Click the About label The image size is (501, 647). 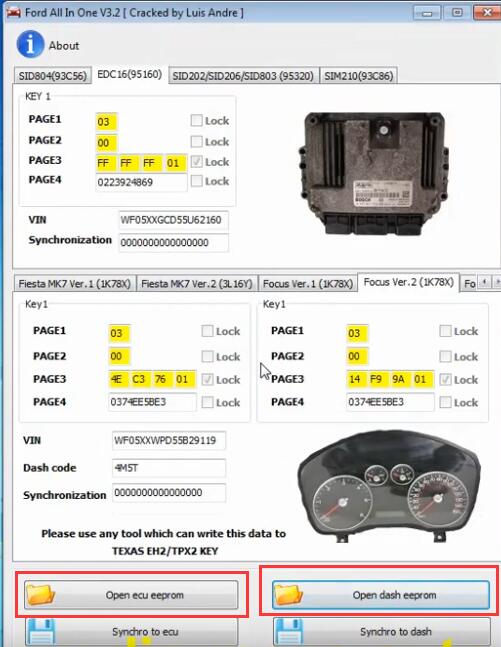(64, 45)
